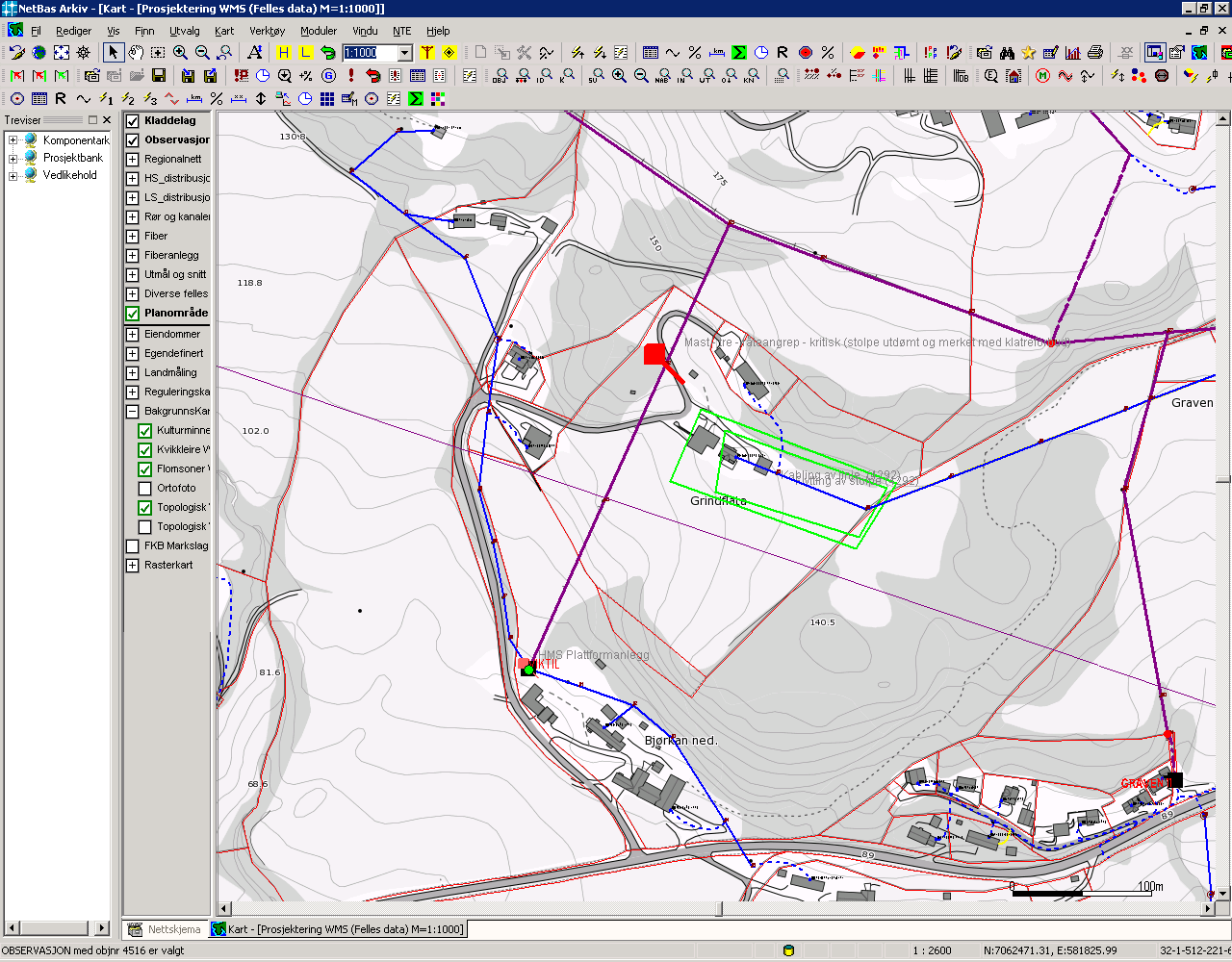Select Prosjektbank in the Treviser tree
This screenshot has height=962, width=1232.
(73, 158)
